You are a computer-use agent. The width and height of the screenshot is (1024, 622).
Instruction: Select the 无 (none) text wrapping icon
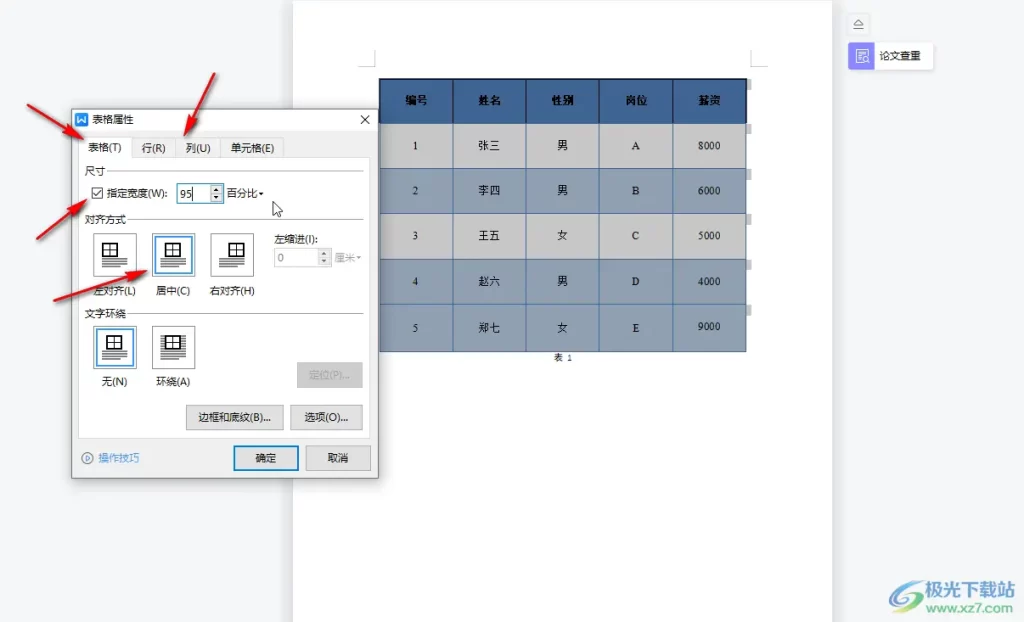tap(113, 346)
